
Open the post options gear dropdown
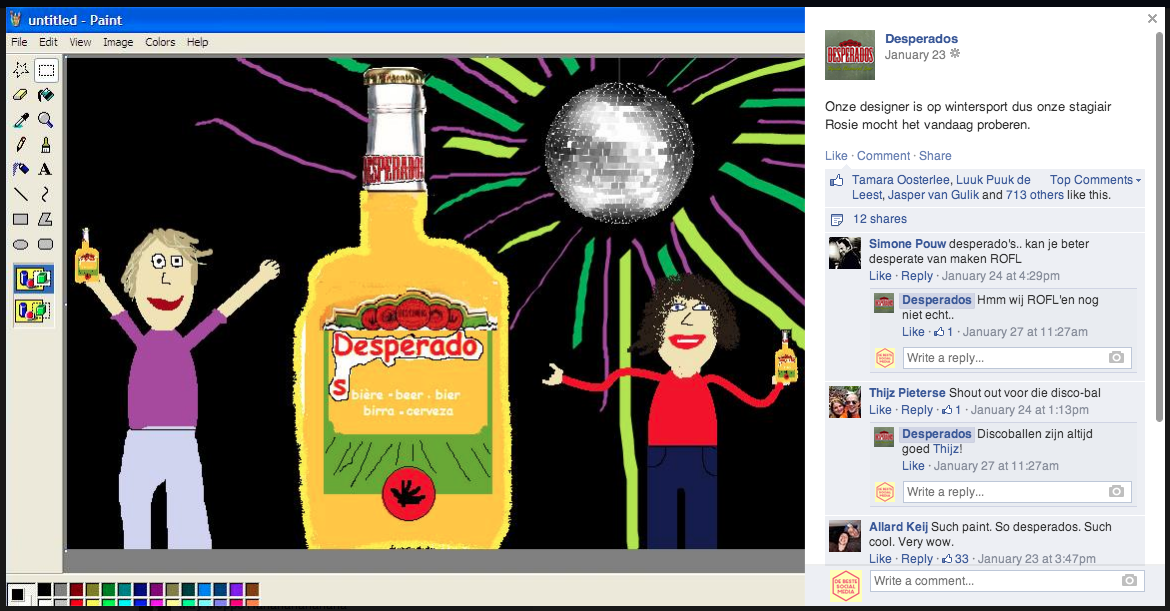(955, 54)
